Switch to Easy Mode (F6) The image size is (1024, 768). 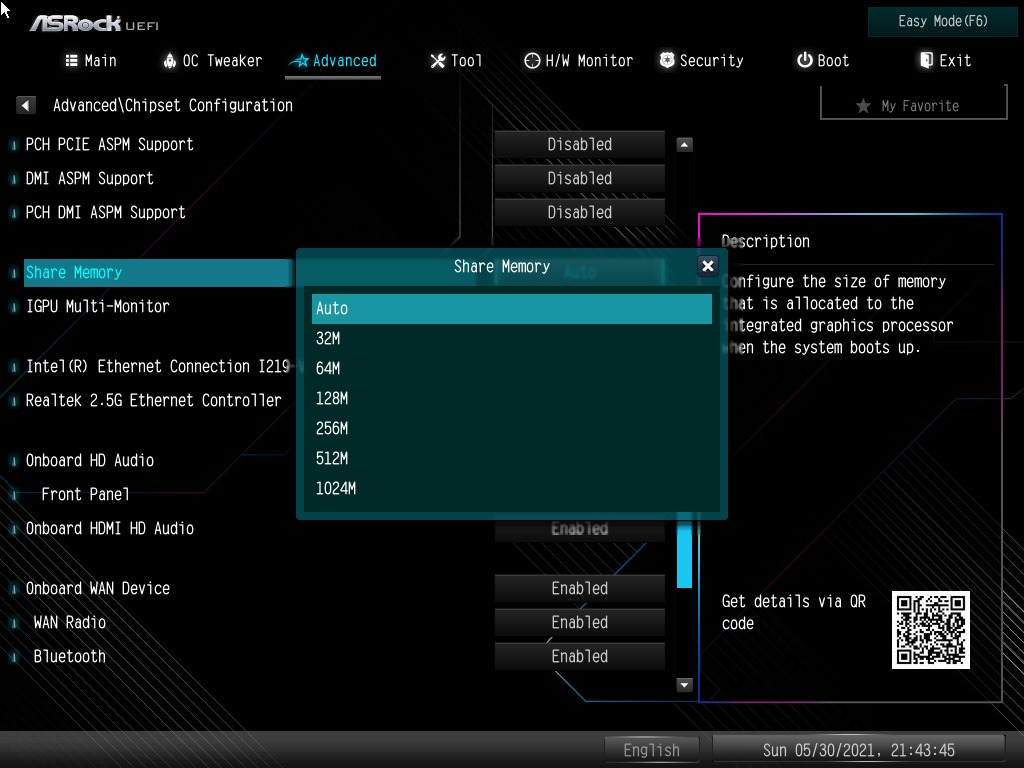[944, 21]
